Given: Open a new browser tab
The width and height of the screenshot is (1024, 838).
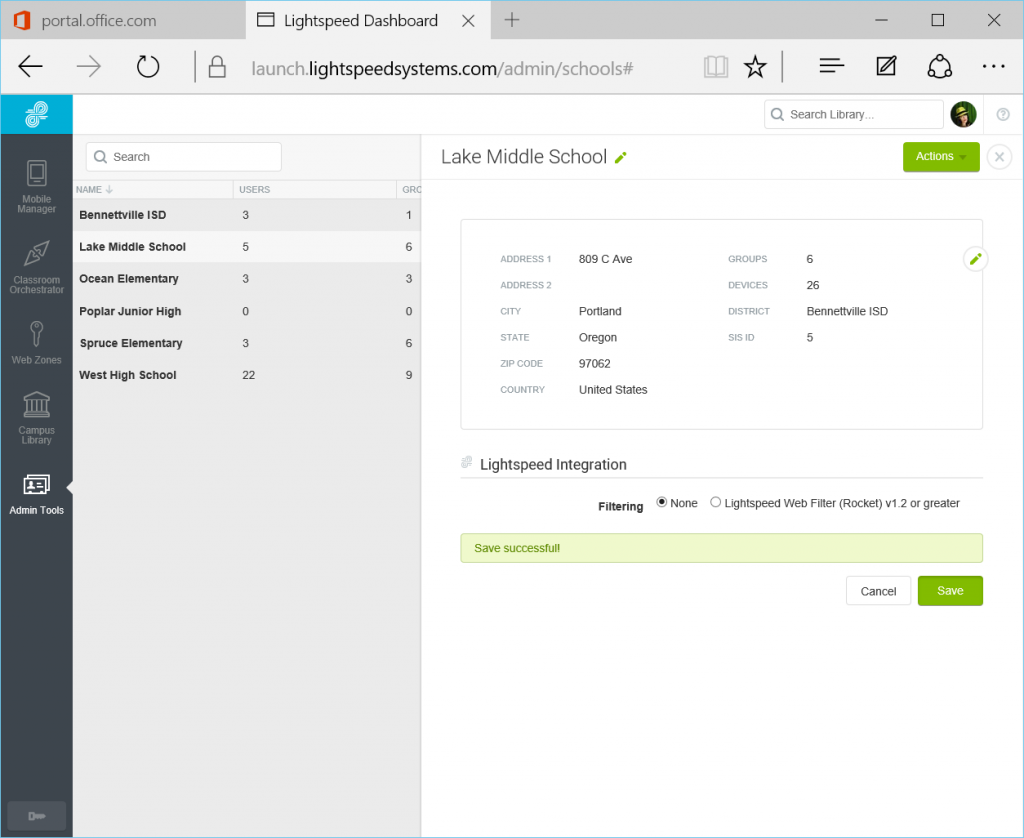Looking at the screenshot, I should (512, 20).
